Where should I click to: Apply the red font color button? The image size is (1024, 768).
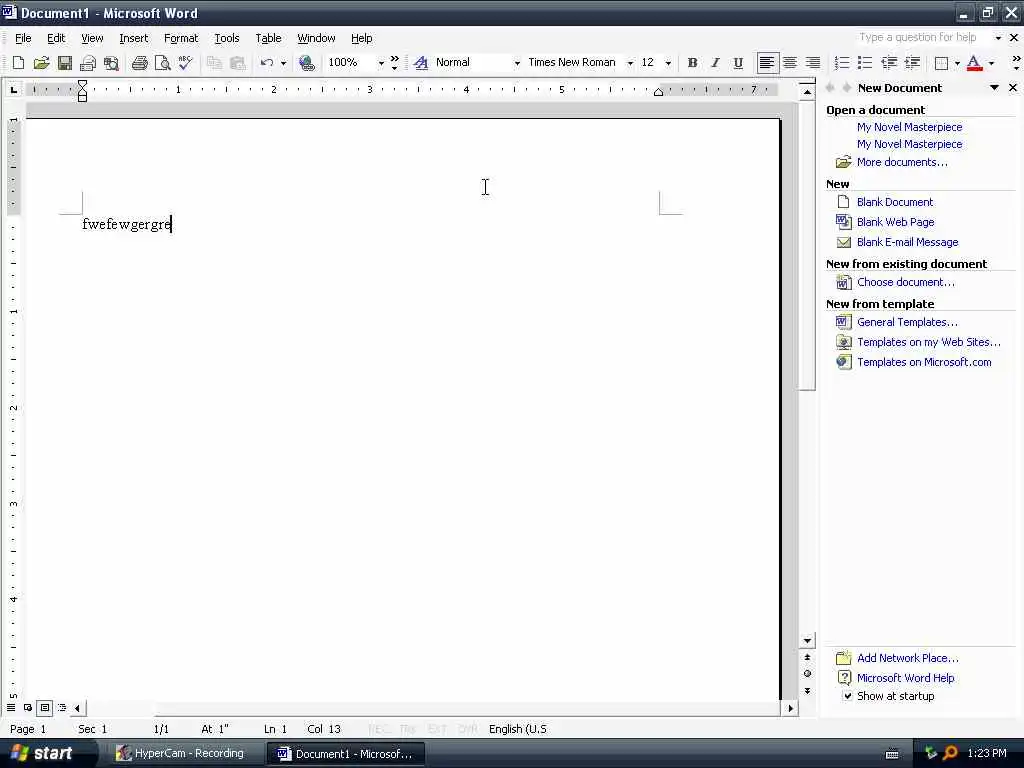[974, 63]
